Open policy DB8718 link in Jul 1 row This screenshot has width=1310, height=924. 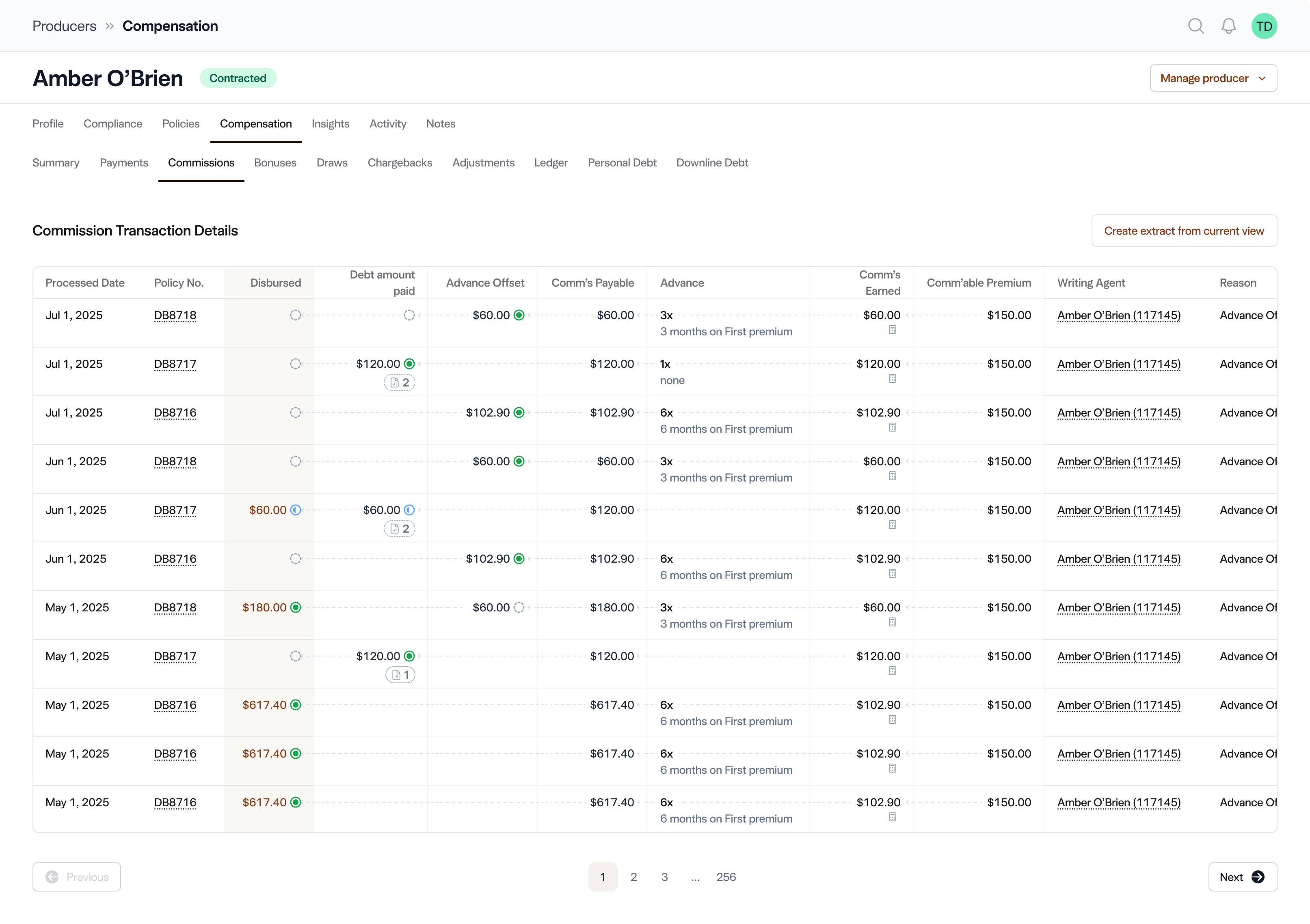(x=175, y=315)
